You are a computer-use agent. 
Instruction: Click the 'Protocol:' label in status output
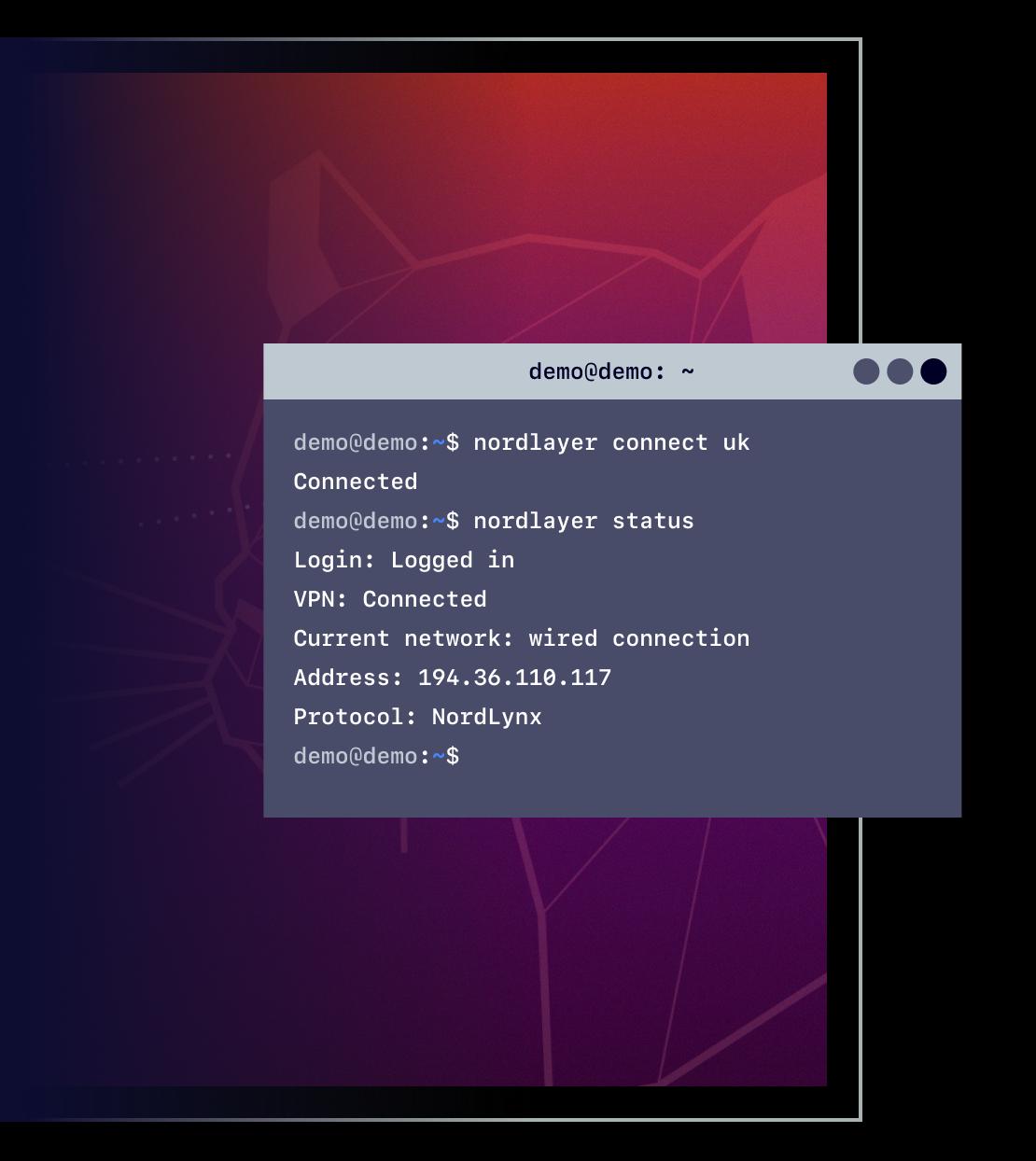356,717
